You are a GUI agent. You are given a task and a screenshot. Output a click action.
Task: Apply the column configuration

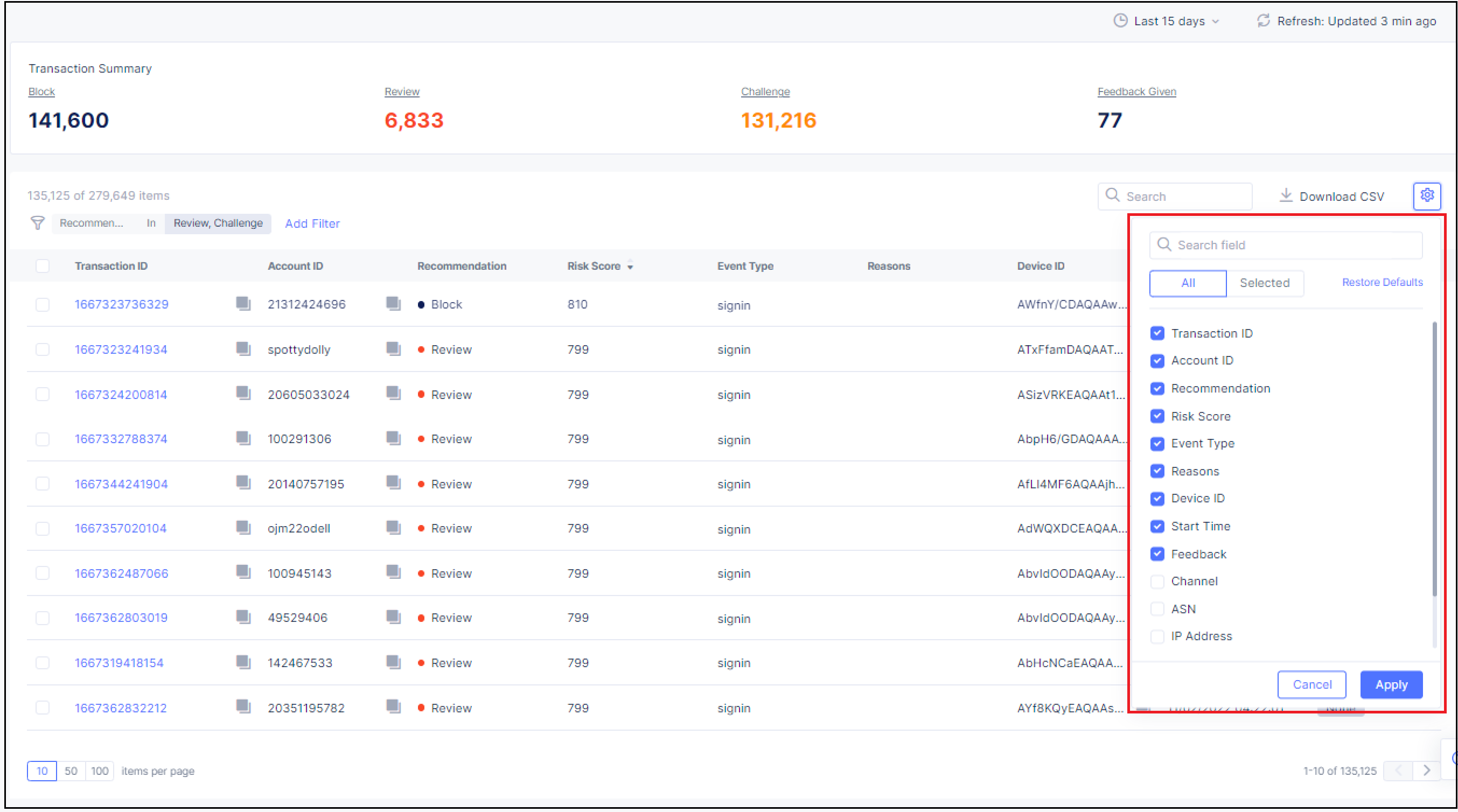(1391, 684)
